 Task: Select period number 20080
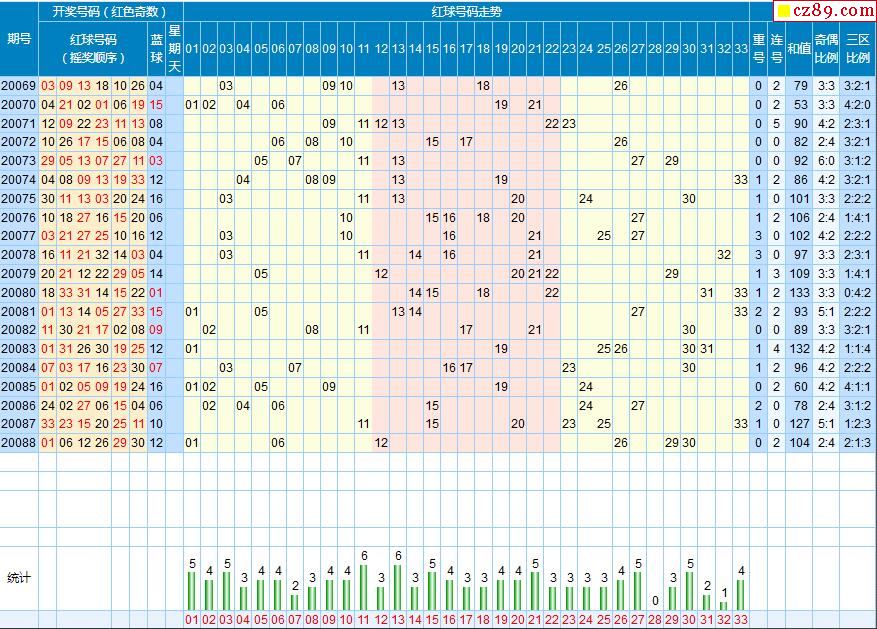(x=18, y=292)
